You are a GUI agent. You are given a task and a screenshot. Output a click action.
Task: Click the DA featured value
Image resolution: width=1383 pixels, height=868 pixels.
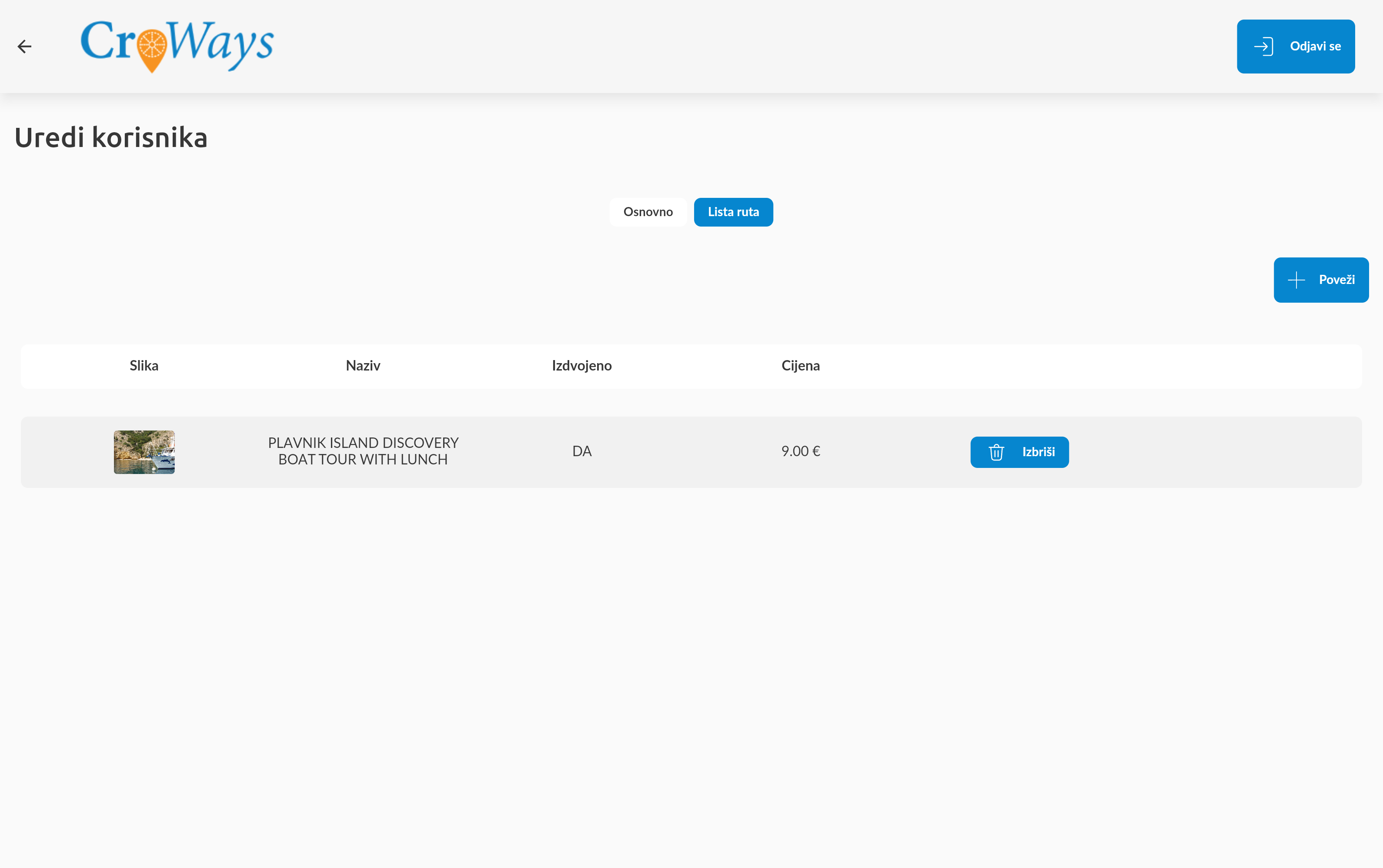coord(581,451)
